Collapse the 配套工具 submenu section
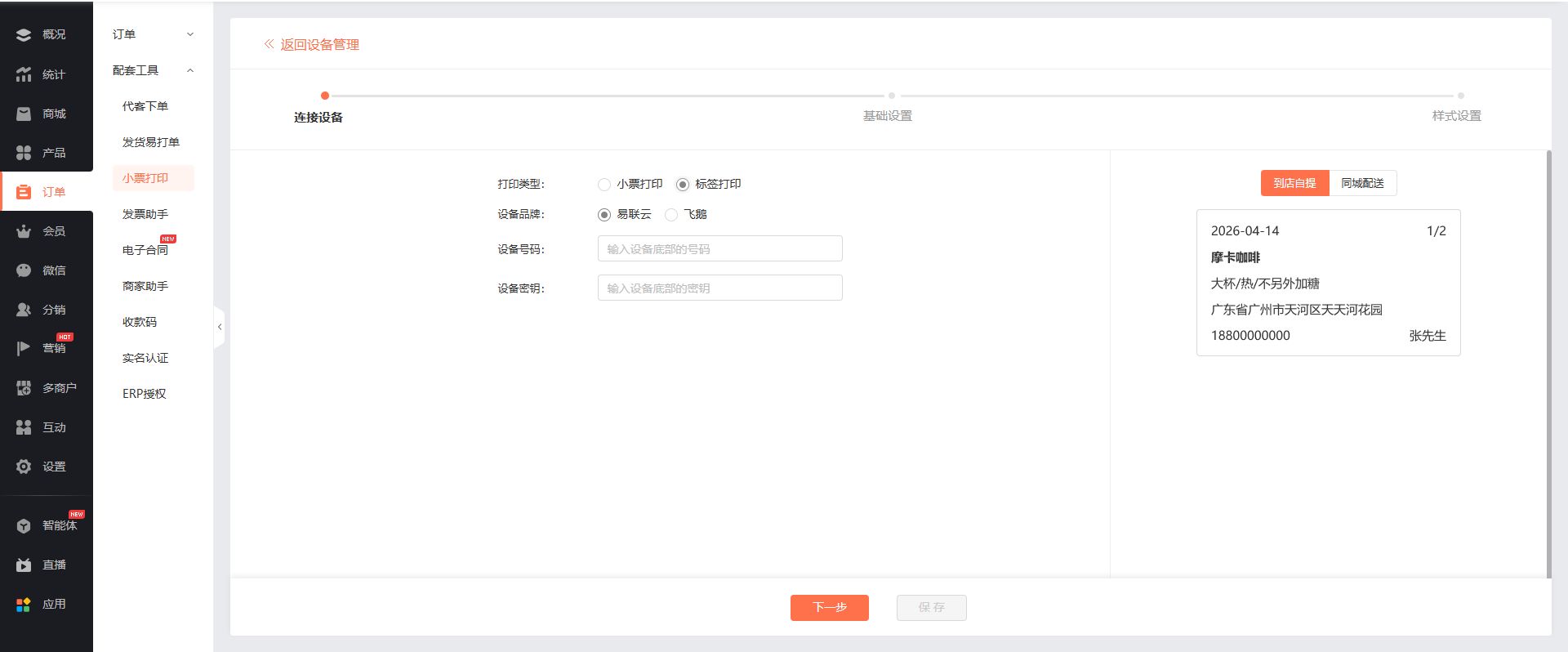 tap(190, 70)
